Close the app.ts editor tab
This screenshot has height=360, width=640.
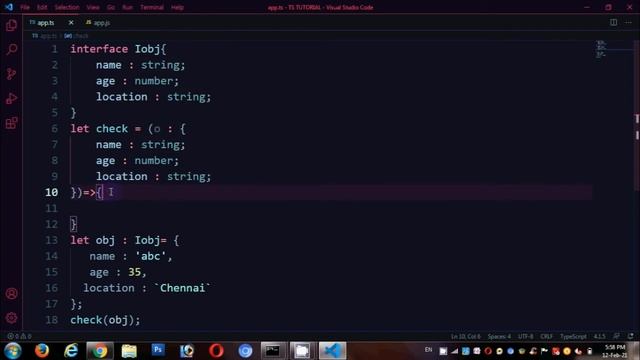click(71, 22)
